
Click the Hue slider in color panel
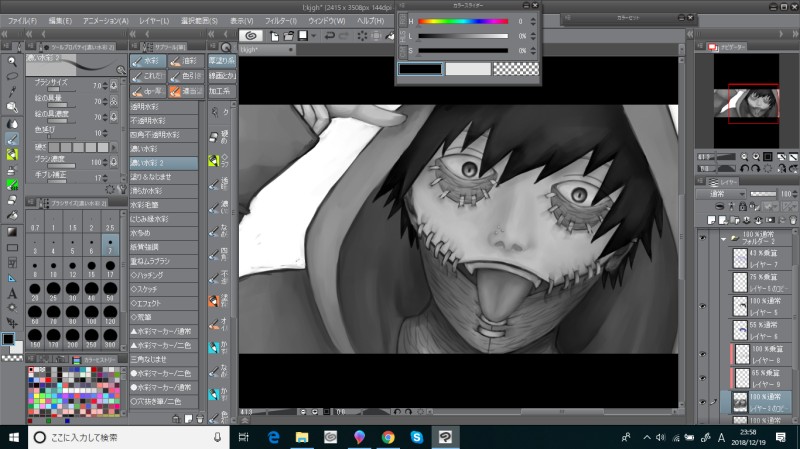(x=462, y=20)
